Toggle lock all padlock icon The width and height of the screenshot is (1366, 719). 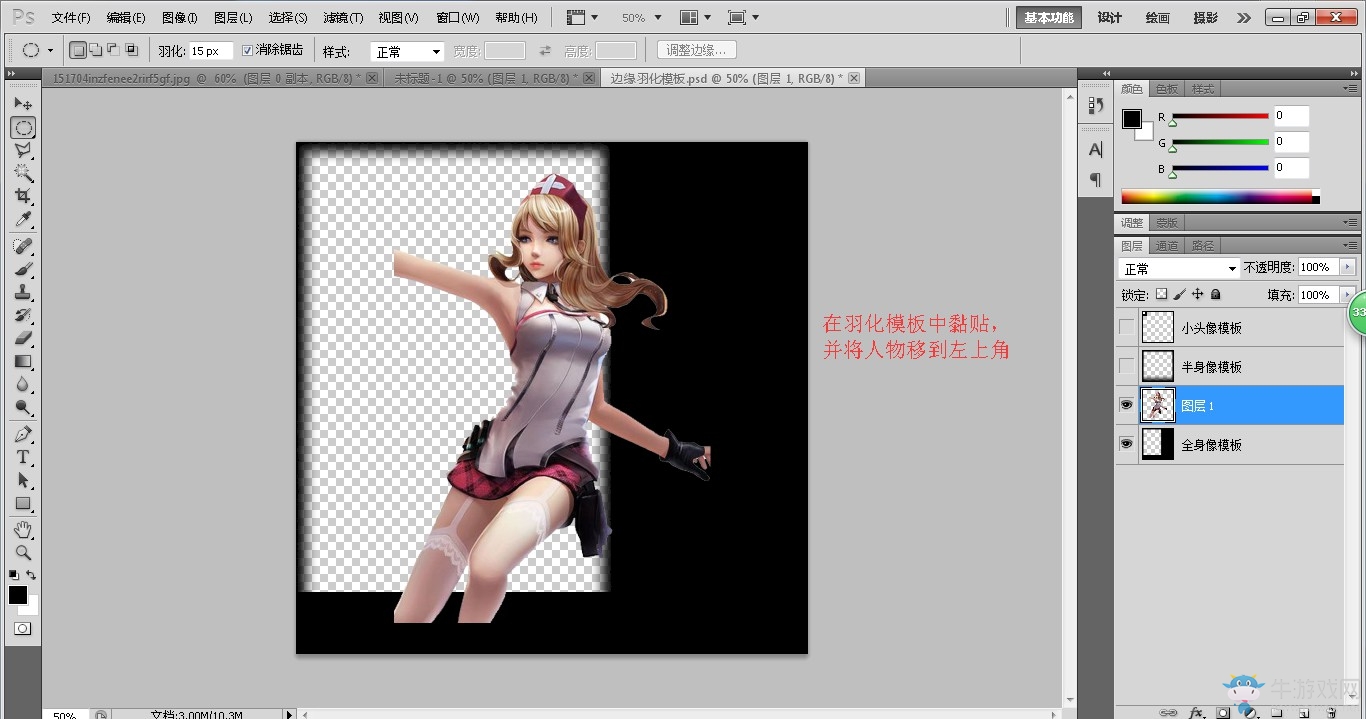[x=1215, y=295]
